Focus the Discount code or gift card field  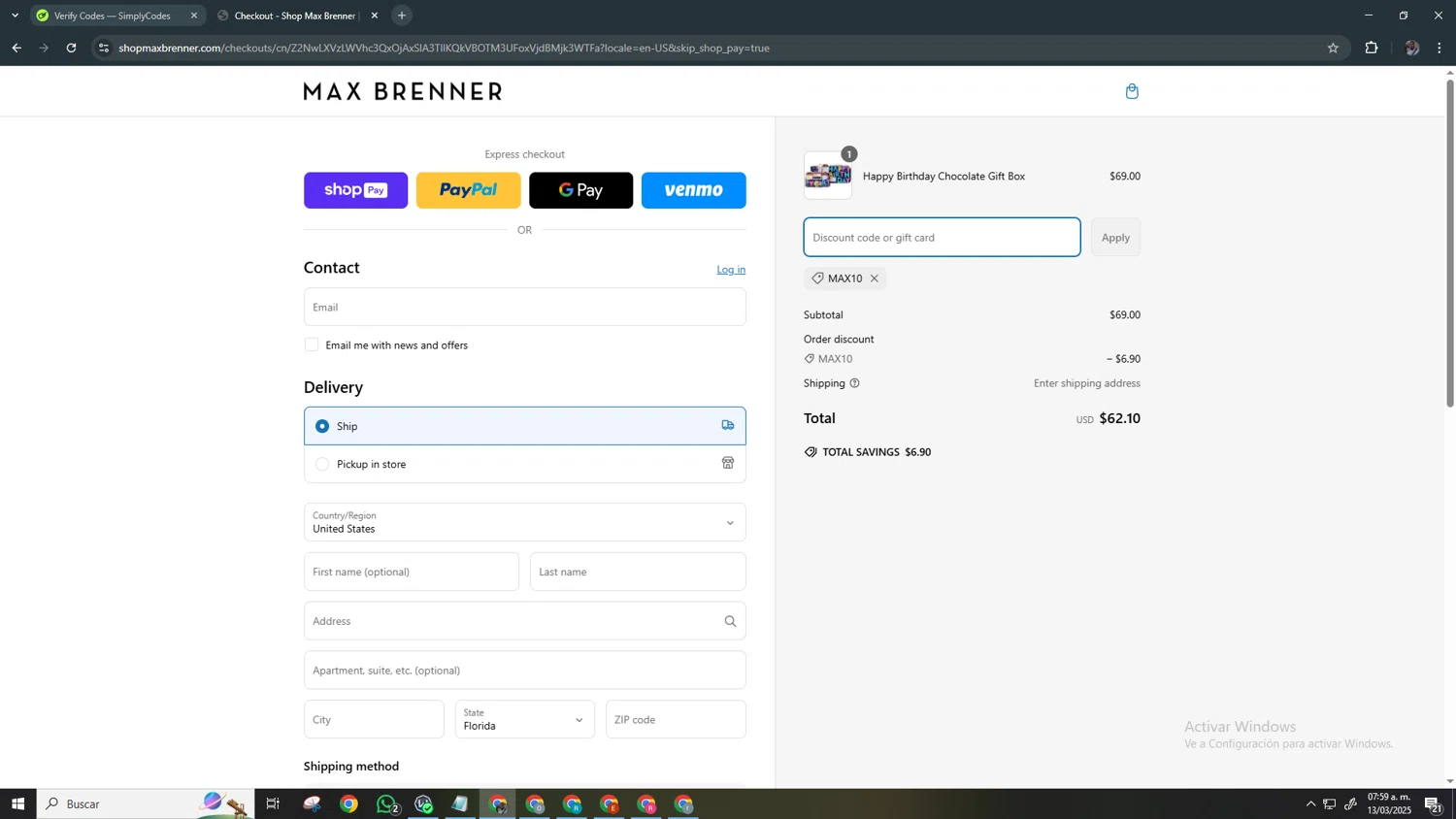point(942,238)
